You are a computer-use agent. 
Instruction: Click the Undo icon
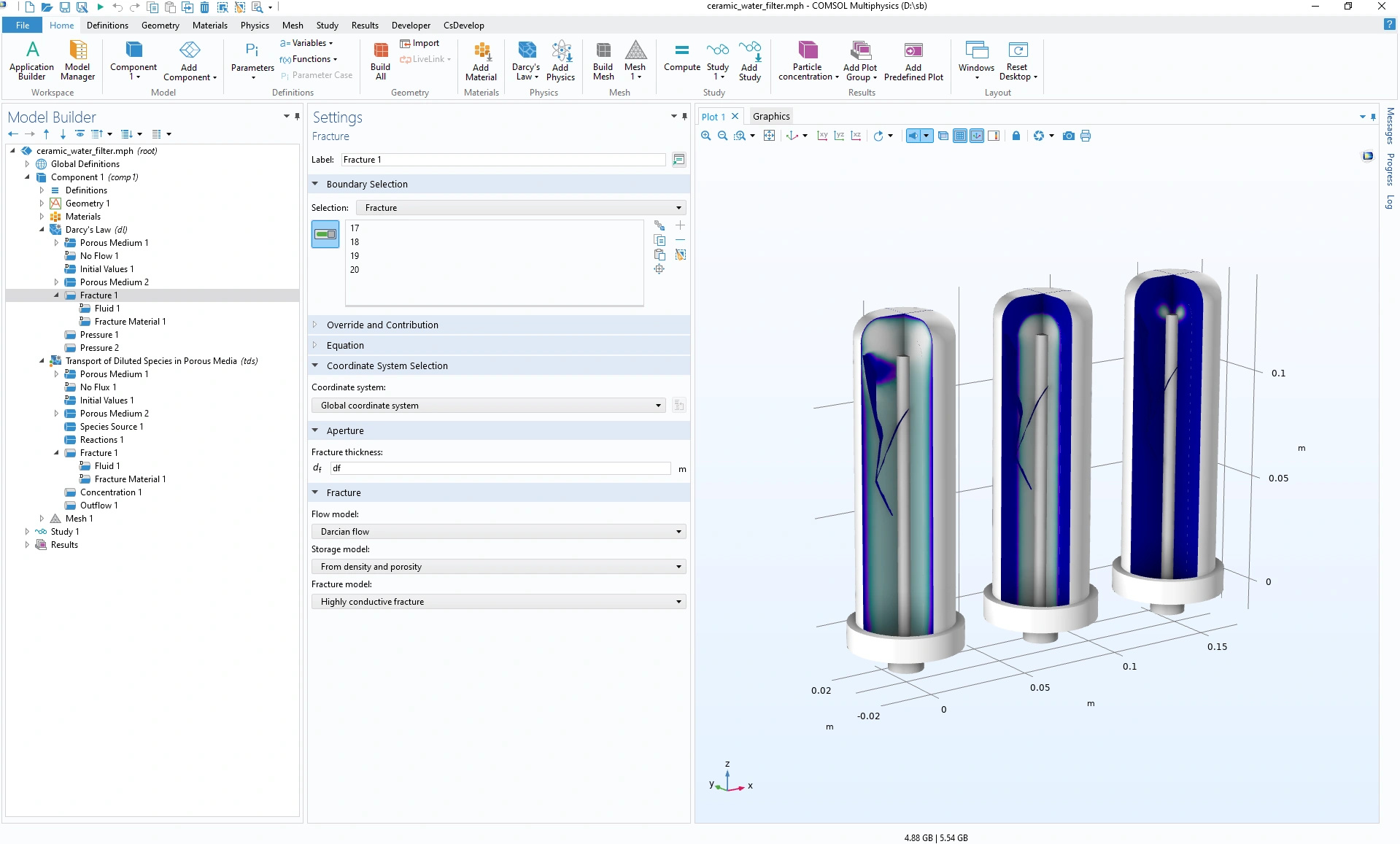pos(117,7)
